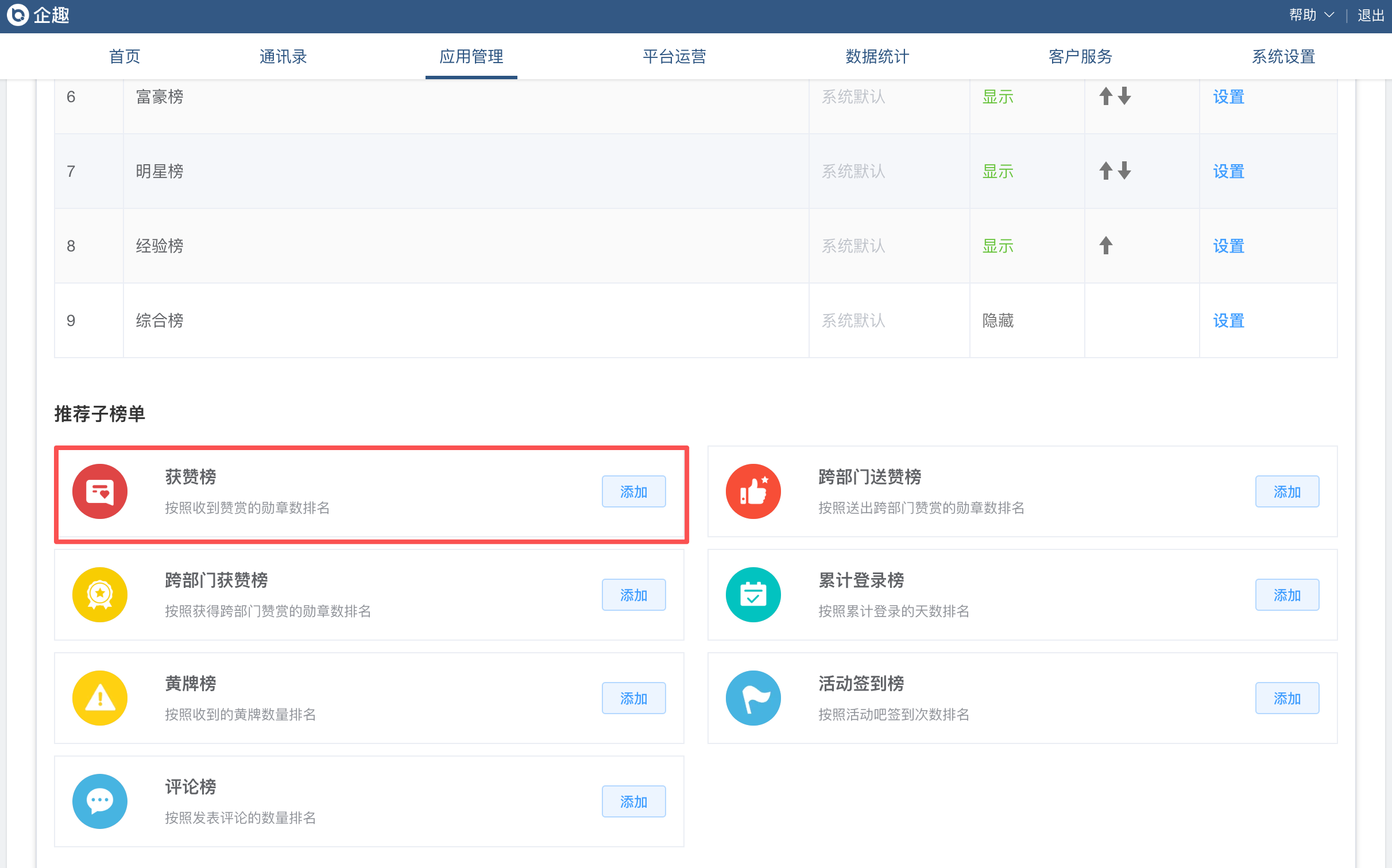Go to 首页 tab
This screenshot has height=868, width=1392.
click(125, 56)
